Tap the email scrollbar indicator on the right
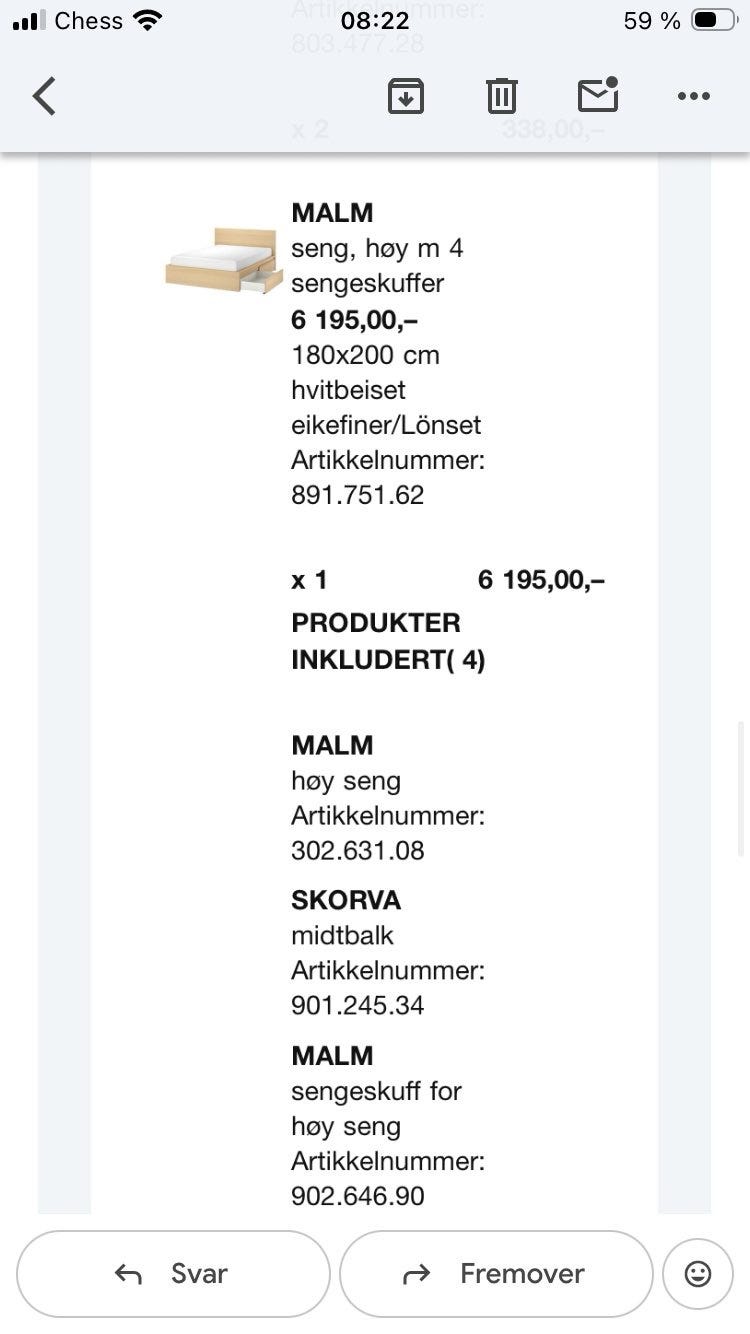The height and width of the screenshot is (1334, 750). (742, 788)
